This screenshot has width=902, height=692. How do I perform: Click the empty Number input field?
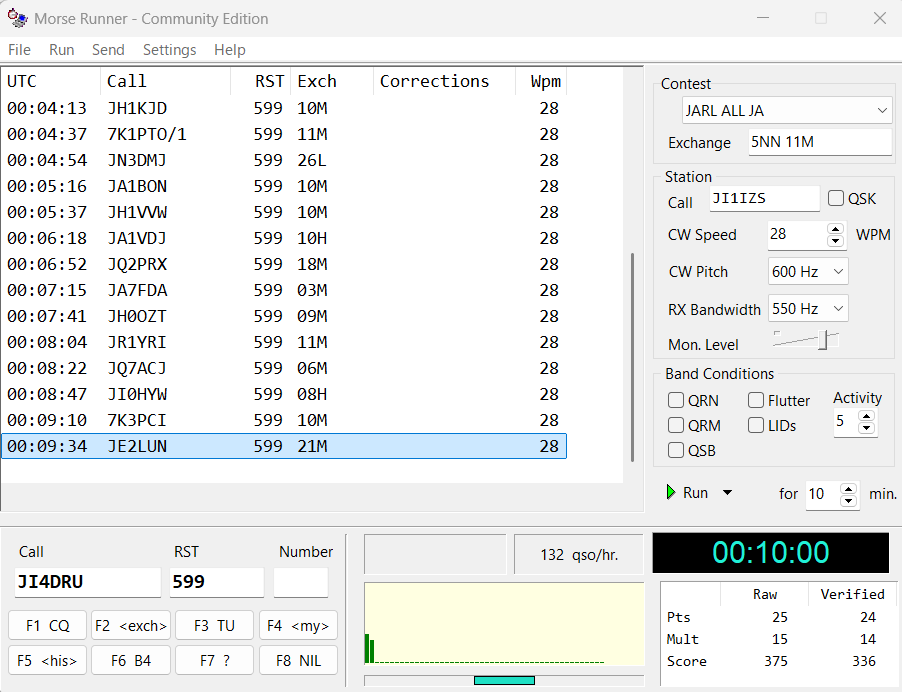pyautogui.click(x=301, y=582)
